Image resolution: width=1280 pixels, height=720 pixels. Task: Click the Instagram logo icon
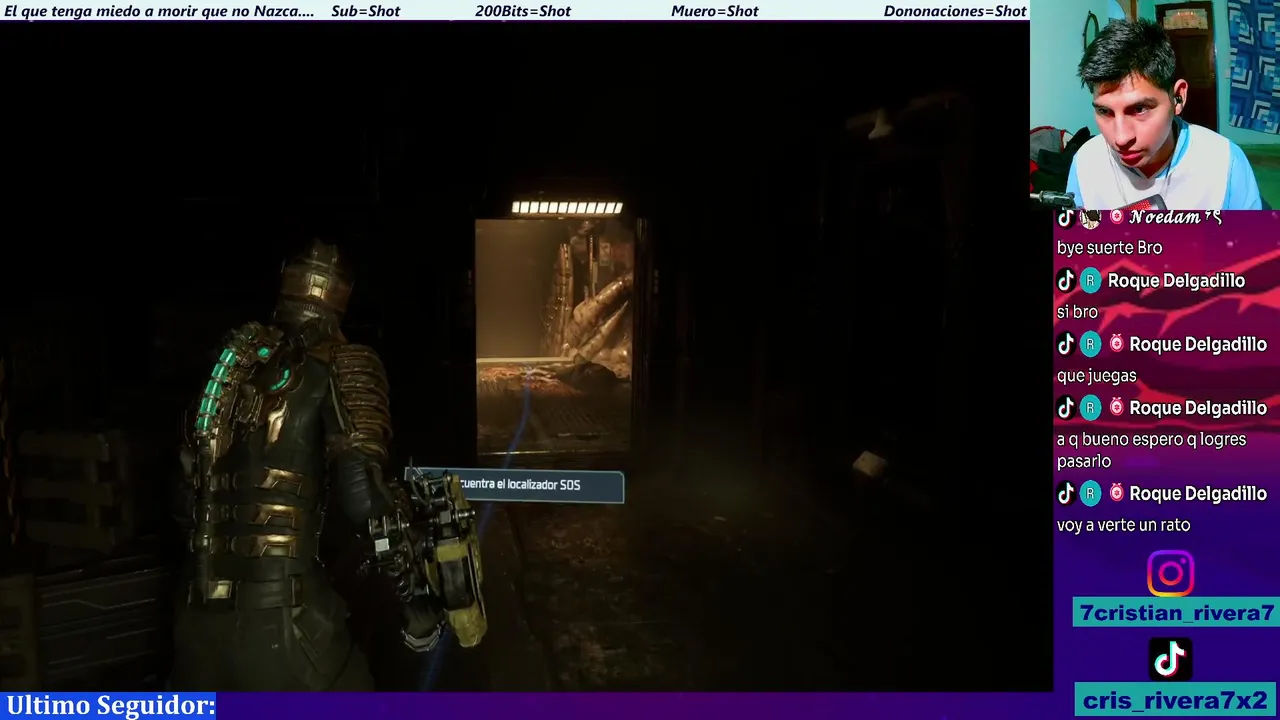1170,574
